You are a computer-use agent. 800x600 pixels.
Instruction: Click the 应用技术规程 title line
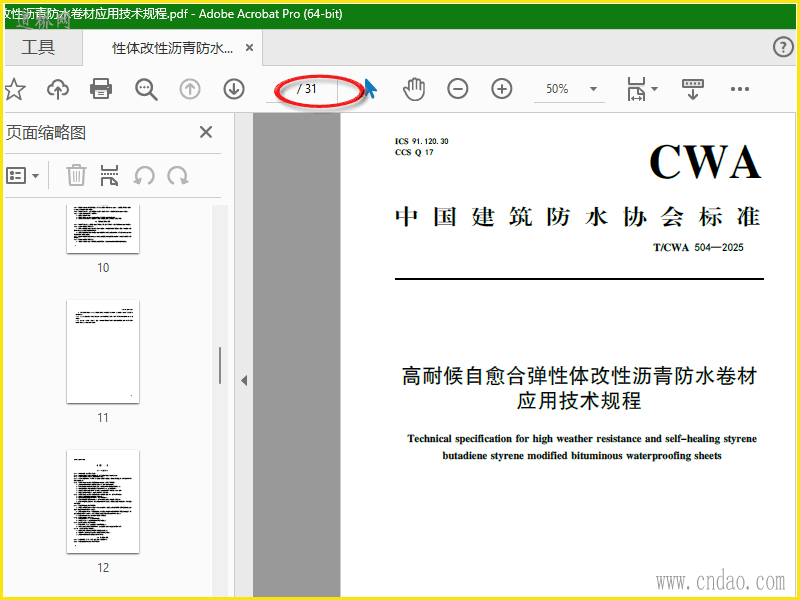[x=579, y=401]
